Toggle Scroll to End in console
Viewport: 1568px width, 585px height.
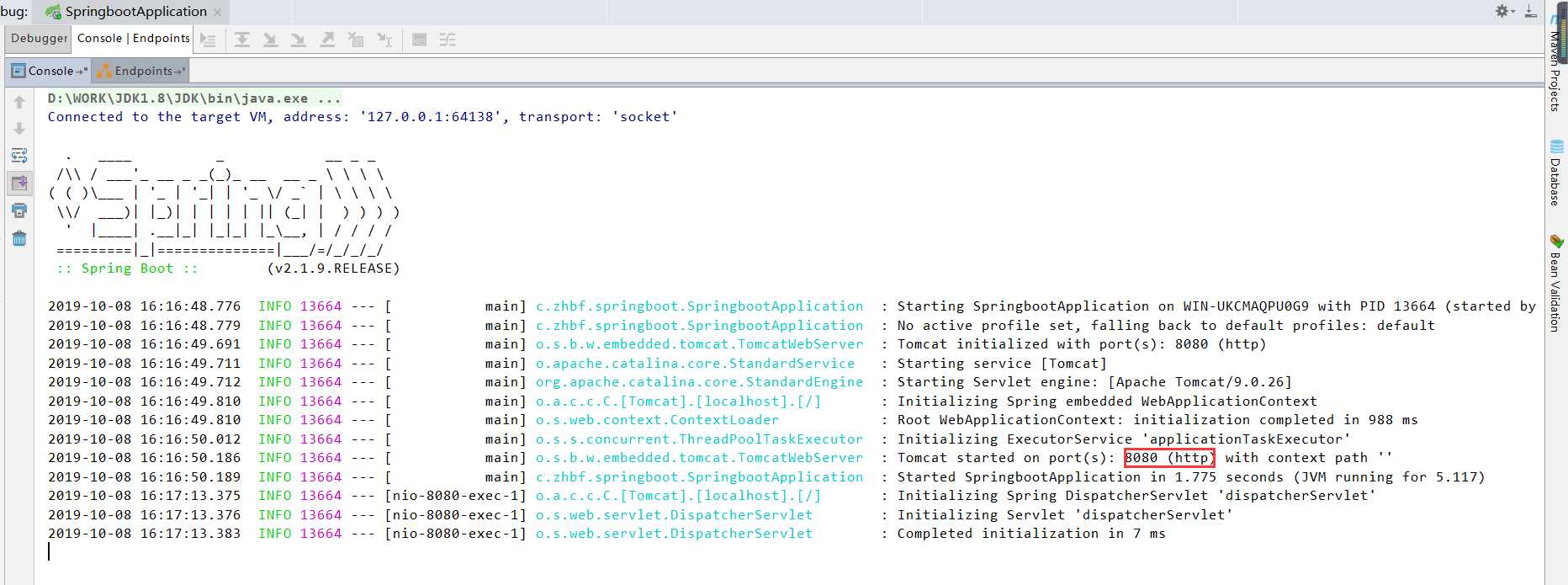click(19, 183)
